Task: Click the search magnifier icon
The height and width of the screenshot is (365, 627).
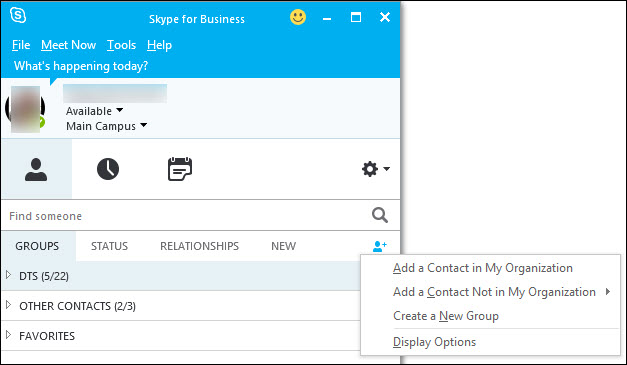Action: (x=379, y=215)
